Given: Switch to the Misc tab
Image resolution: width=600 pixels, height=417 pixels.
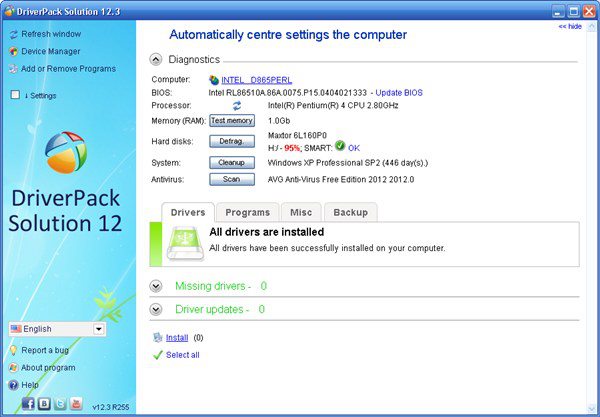Looking at the screenshot, I should click(301, 212).
